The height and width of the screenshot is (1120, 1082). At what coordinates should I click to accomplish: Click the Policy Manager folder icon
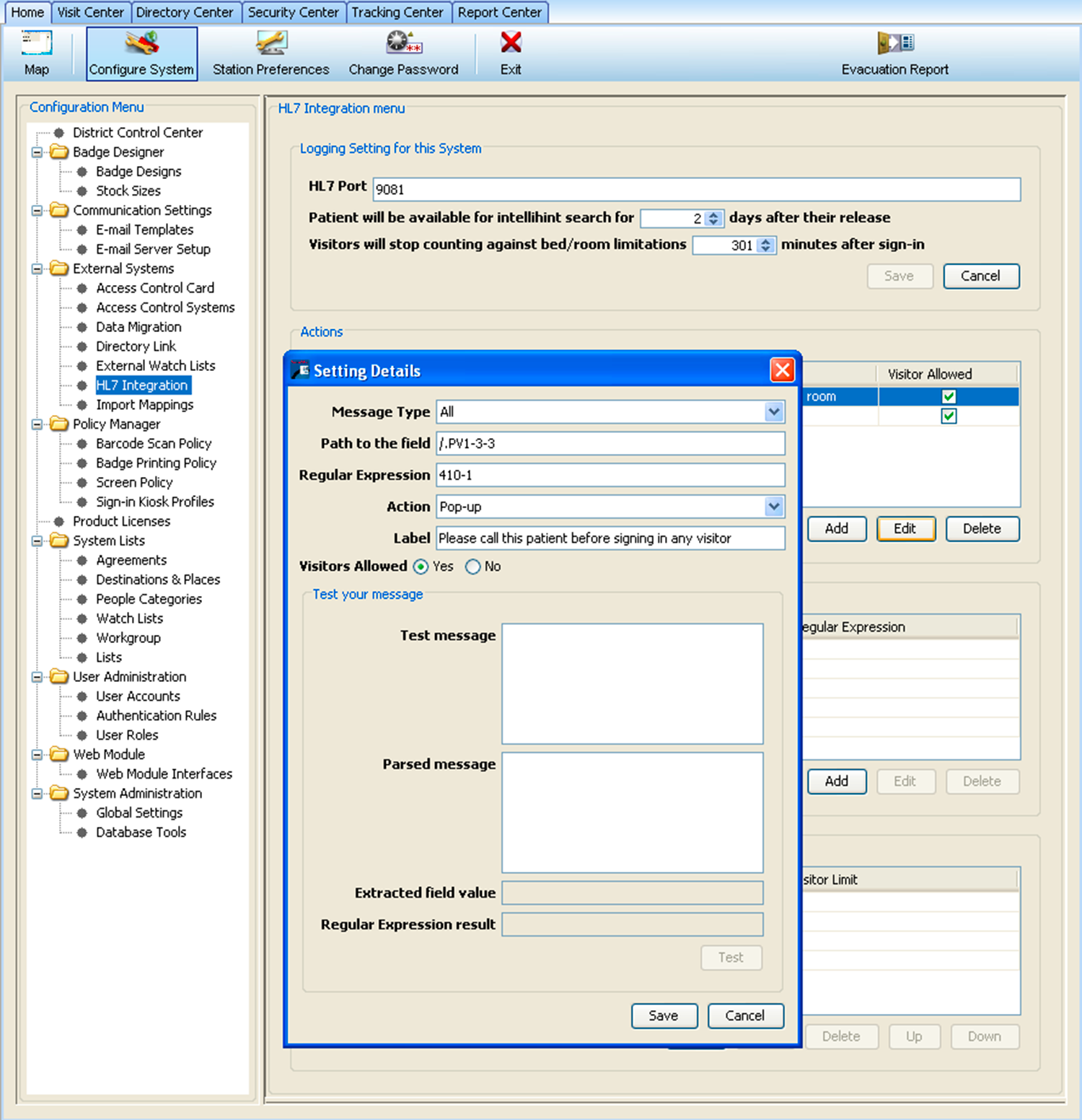(x=59, y=424)
